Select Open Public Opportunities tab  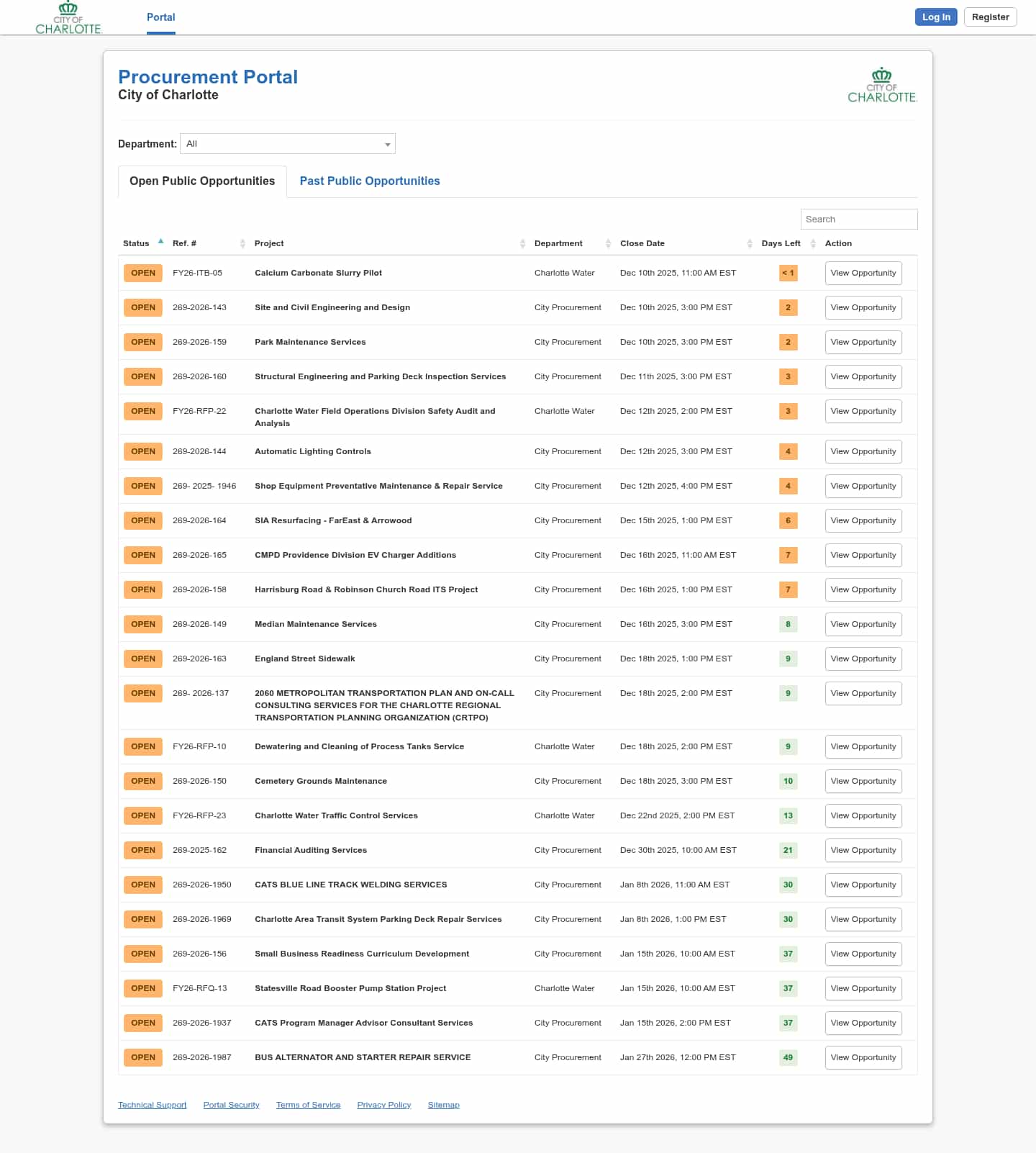point(202,181)
